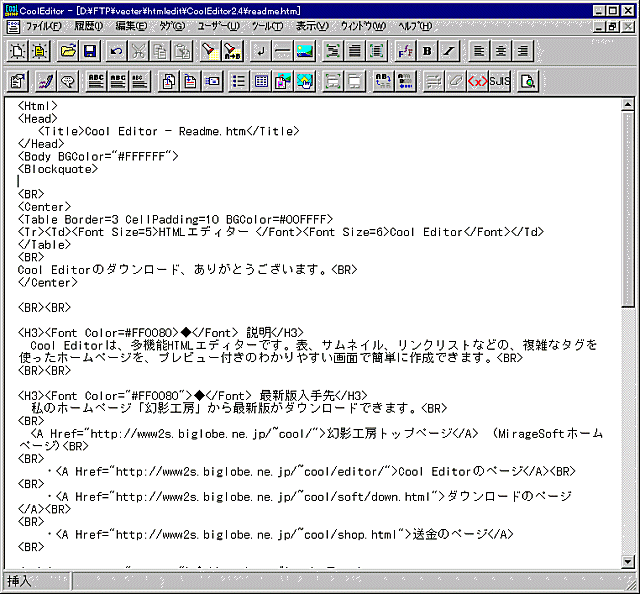Insert a comment with the speech bubble icon
The height and width of the screenshot is (594, 640).
pyautogui.click(x=68, y=81)
